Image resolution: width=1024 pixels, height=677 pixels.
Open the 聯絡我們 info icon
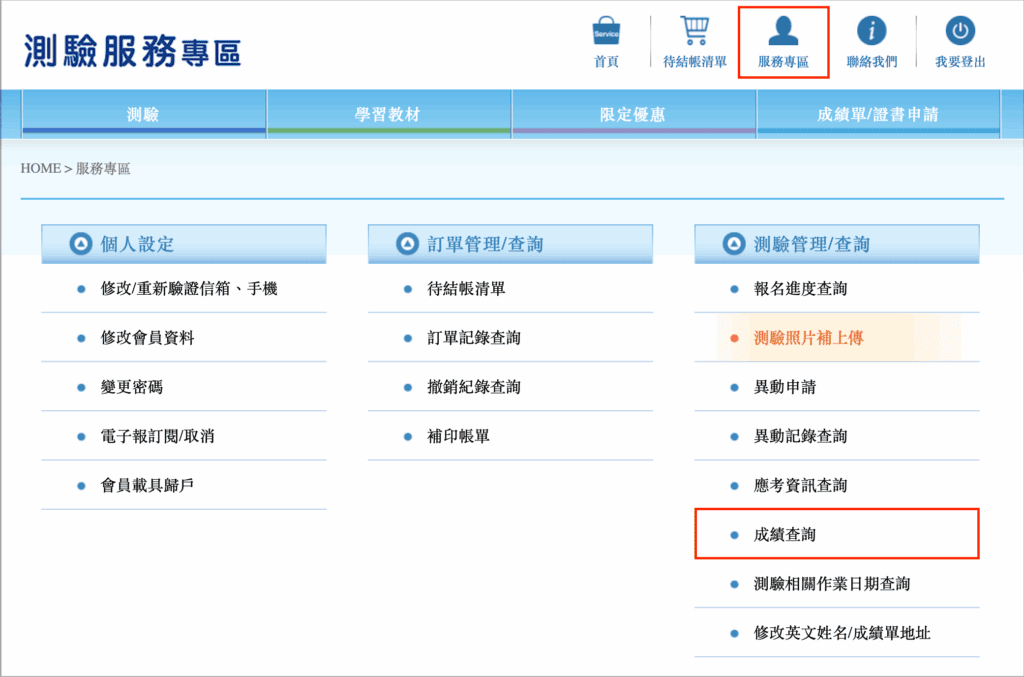click(x=871, y=31)
